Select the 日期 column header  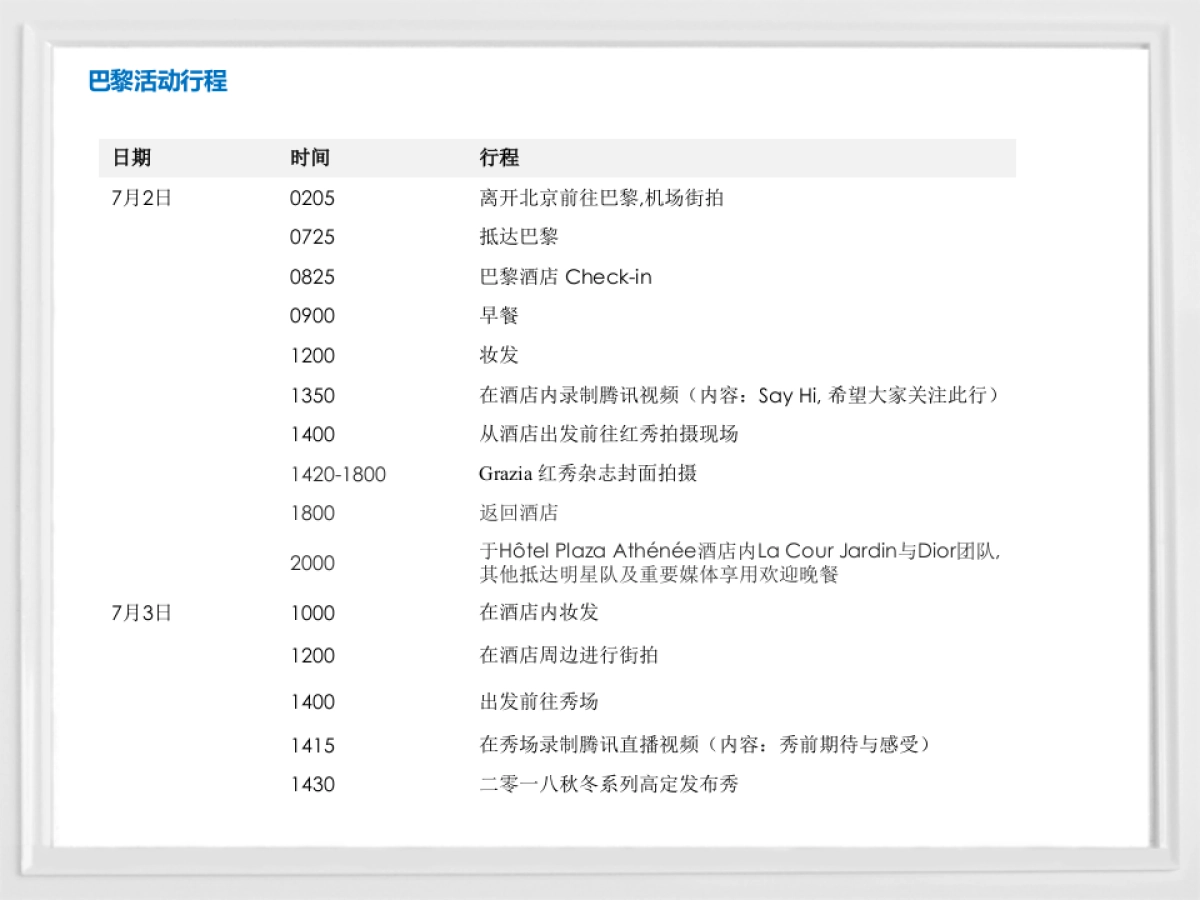[x=131, y=158]
